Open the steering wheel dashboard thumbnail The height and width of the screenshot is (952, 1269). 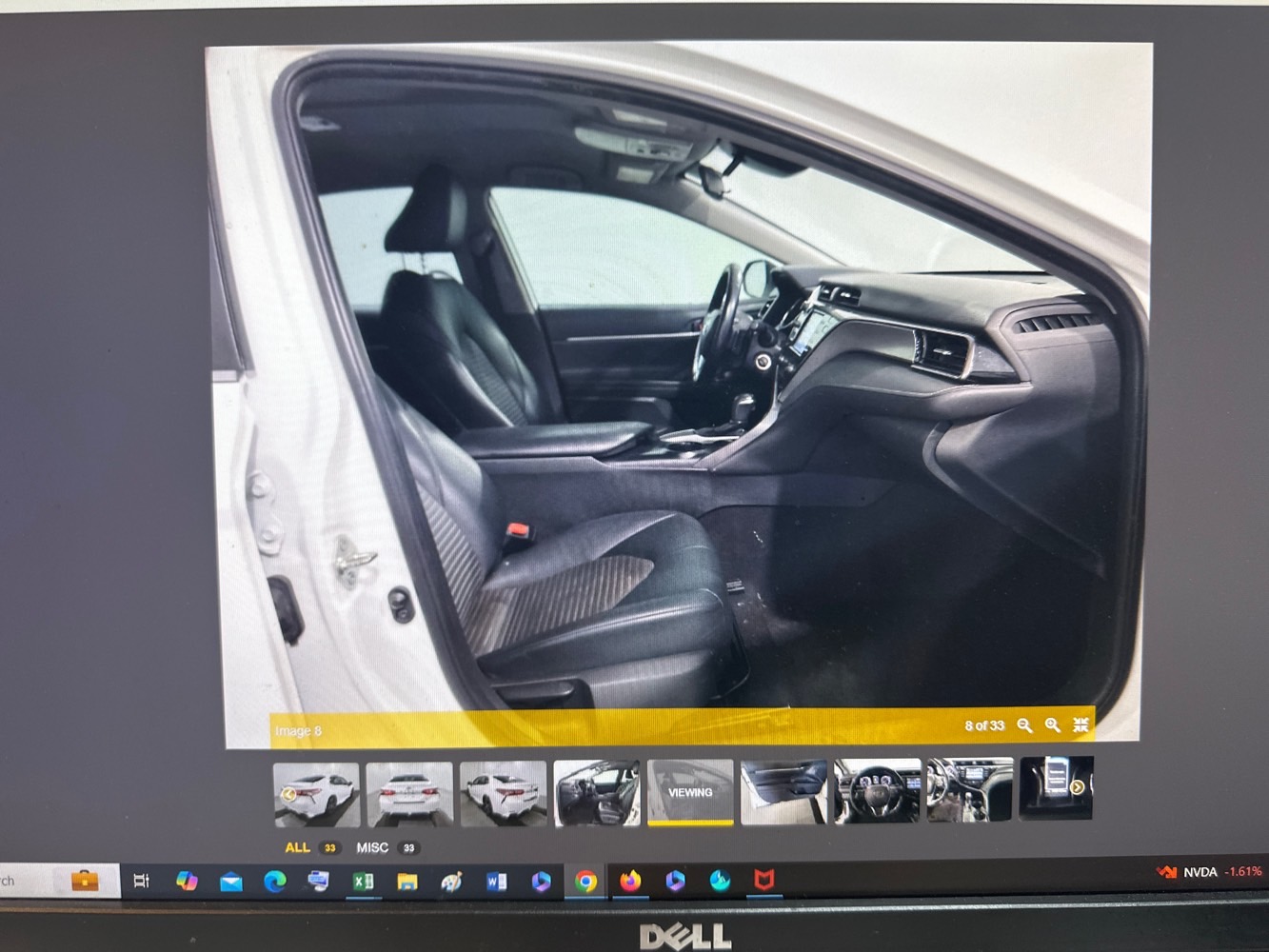point(877,790)
